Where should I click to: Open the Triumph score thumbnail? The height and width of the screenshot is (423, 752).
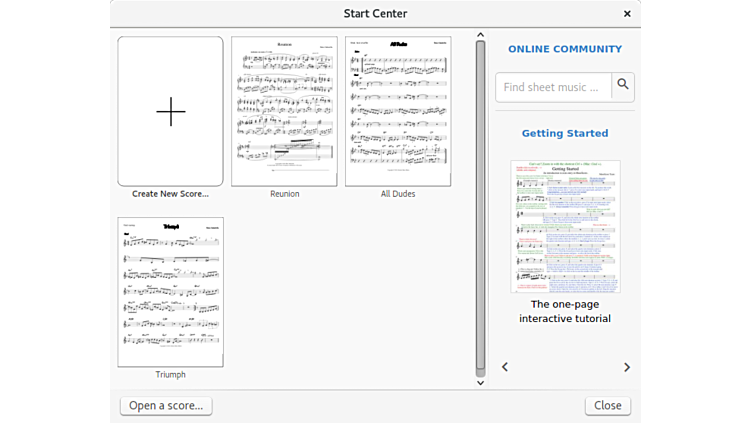(171, 292)
